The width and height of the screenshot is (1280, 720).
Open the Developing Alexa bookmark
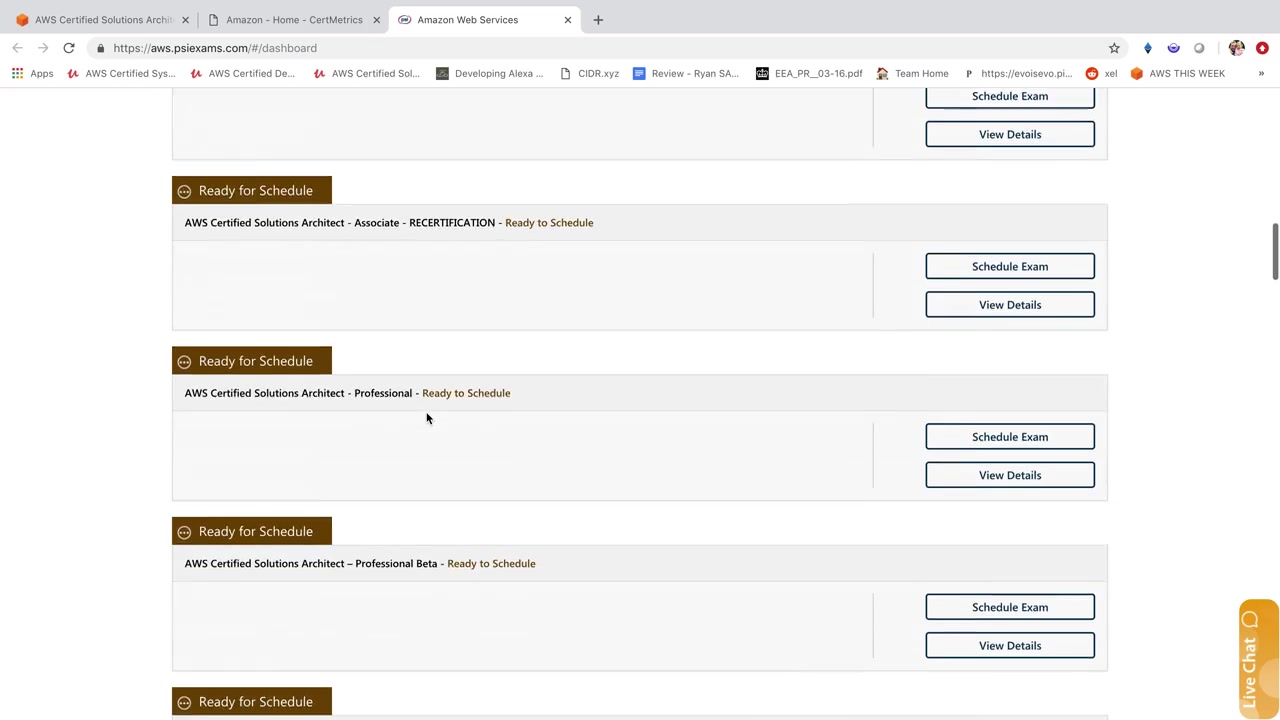coord(490,73)
